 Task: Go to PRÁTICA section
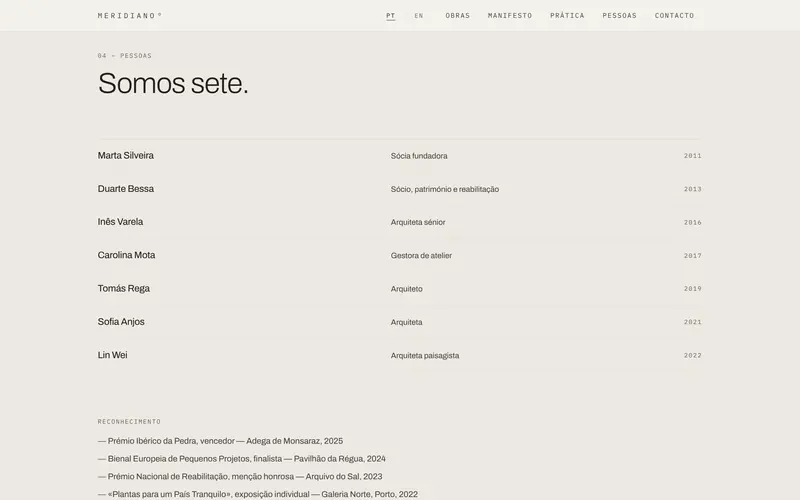click(567, 16)
